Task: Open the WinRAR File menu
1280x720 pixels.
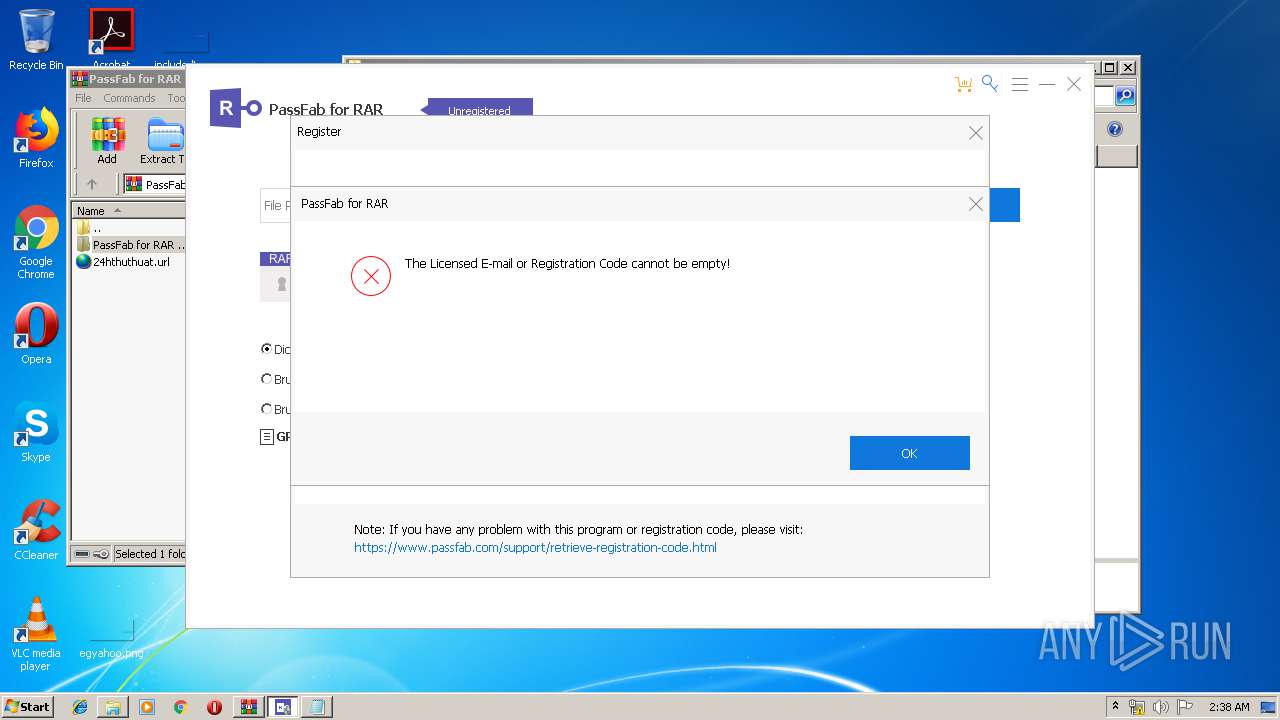Action: (x=83, y=98)
